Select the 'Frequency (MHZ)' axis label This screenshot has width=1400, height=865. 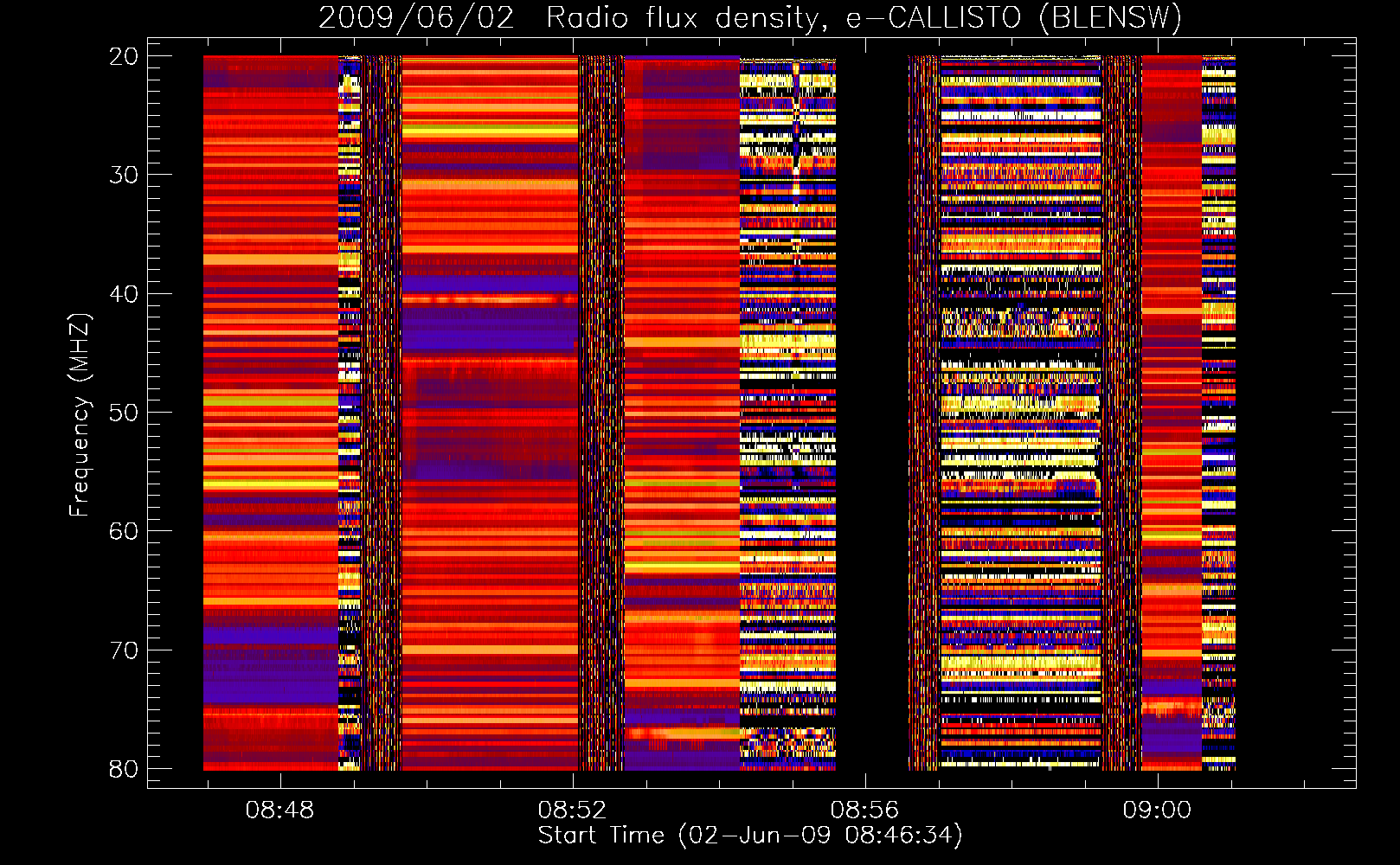80,414
